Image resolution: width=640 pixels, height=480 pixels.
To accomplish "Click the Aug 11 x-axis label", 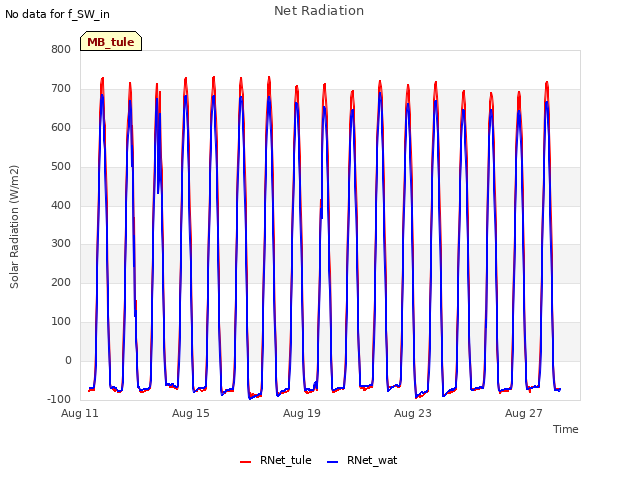I will coord(80,413).
